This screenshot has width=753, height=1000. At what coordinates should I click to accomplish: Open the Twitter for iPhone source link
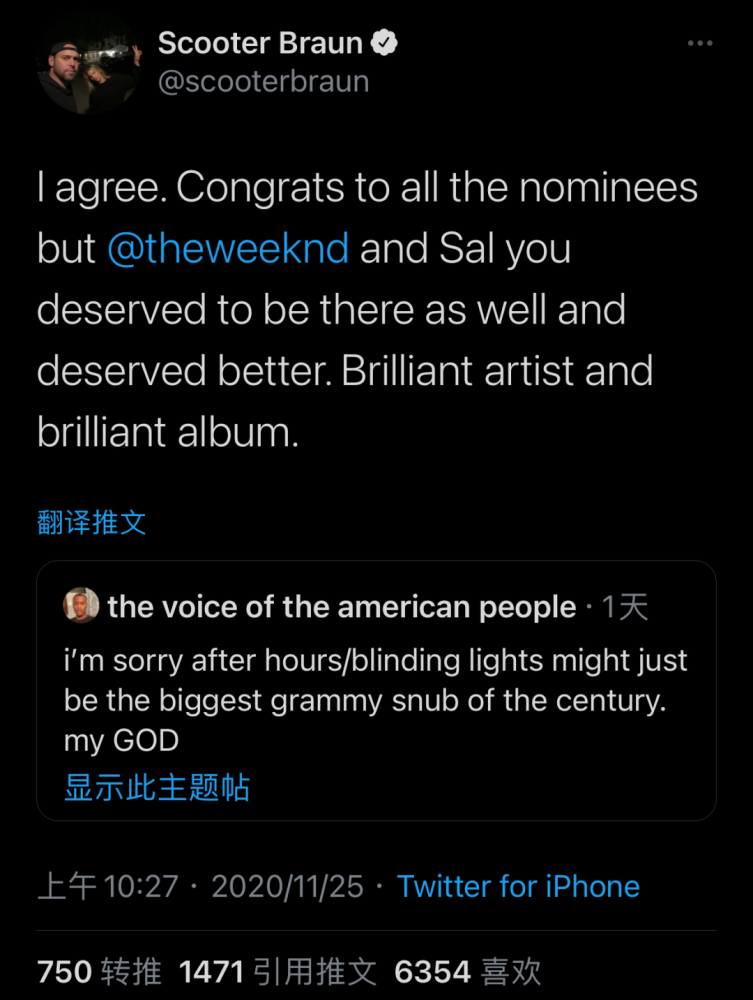(x=518, y=886)
